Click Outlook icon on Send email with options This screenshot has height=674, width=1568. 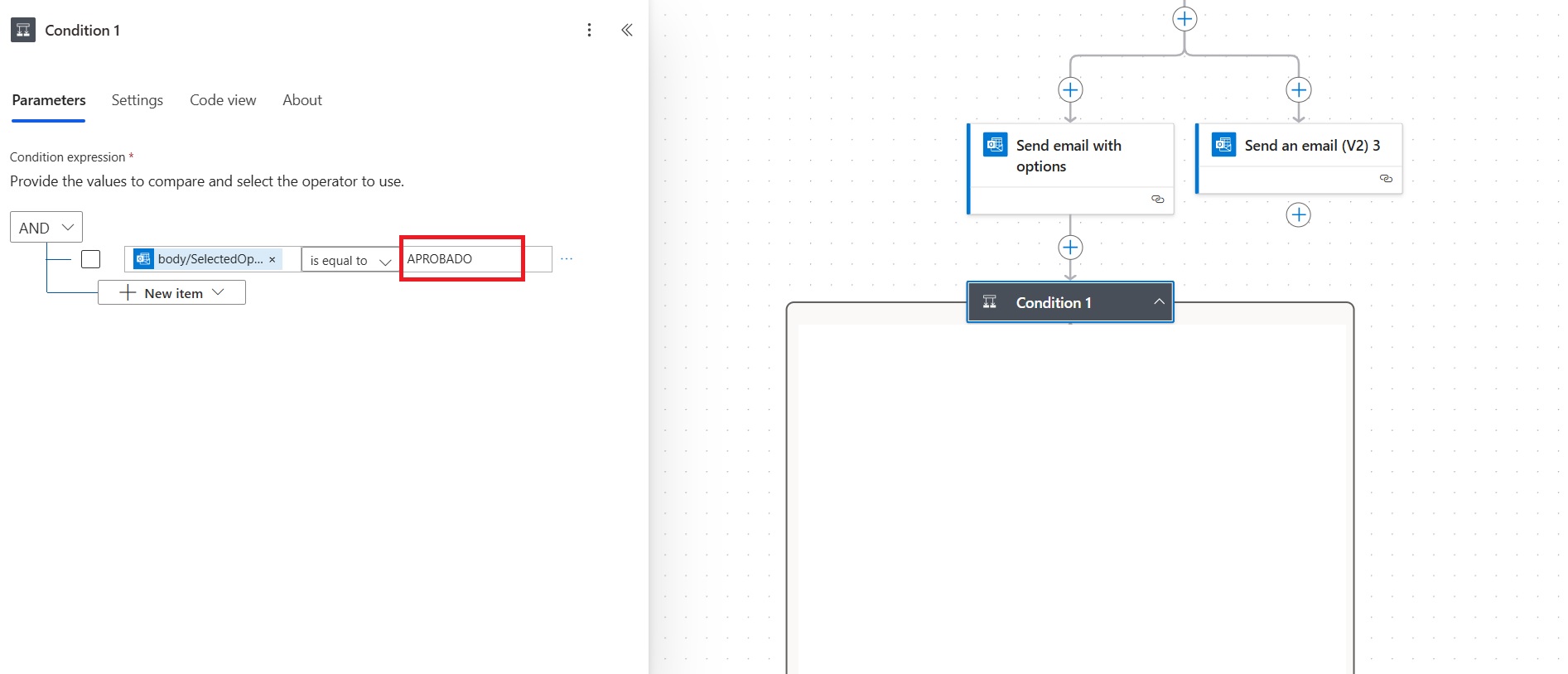coord(995,144)
